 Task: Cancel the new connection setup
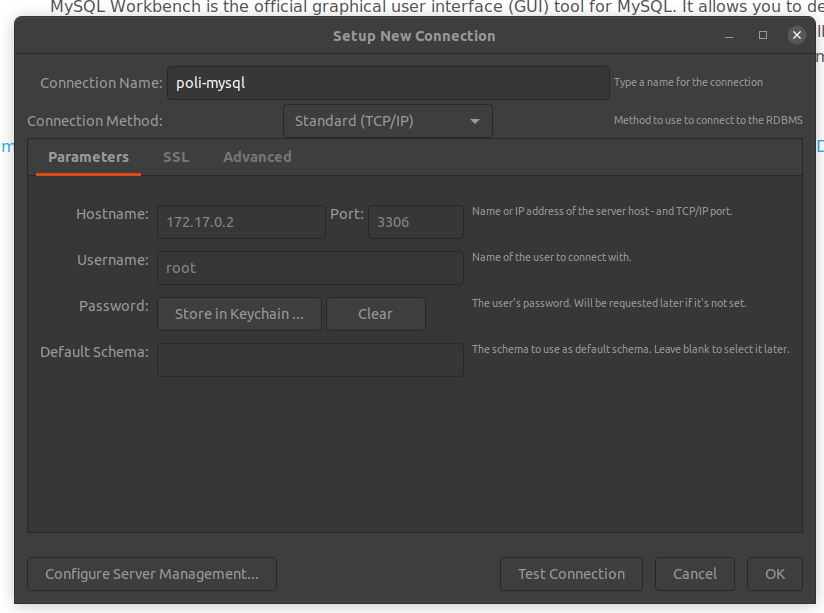(695, 574)
